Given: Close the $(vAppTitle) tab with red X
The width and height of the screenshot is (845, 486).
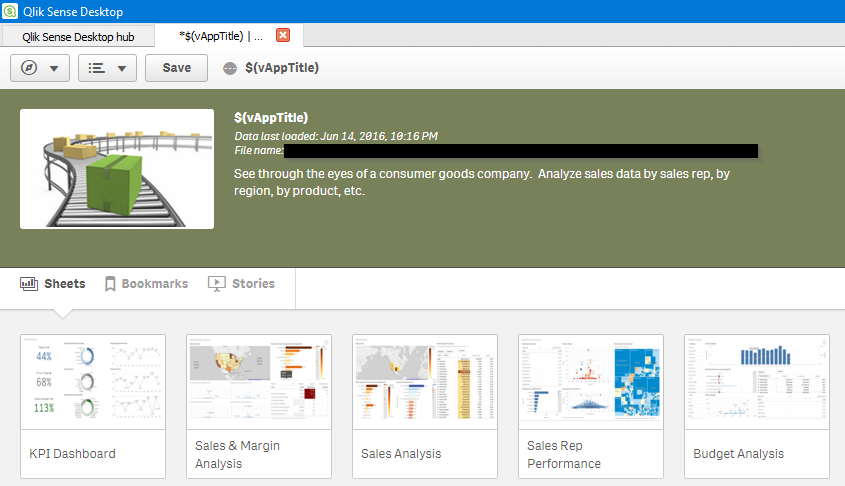Looking at the screenshot, I should pyautogui.click(x=283, y=35).
